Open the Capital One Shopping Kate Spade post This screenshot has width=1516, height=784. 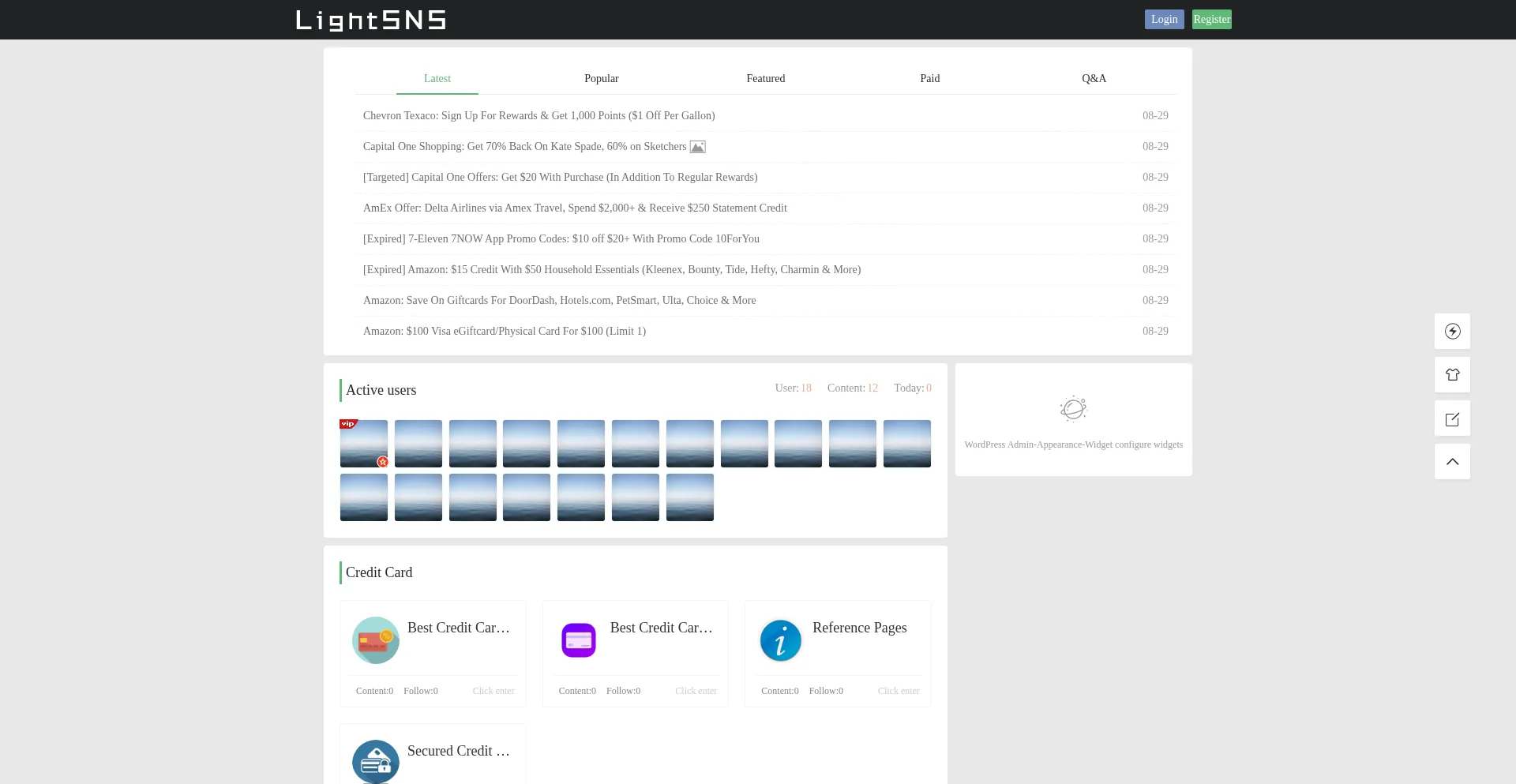525,147
